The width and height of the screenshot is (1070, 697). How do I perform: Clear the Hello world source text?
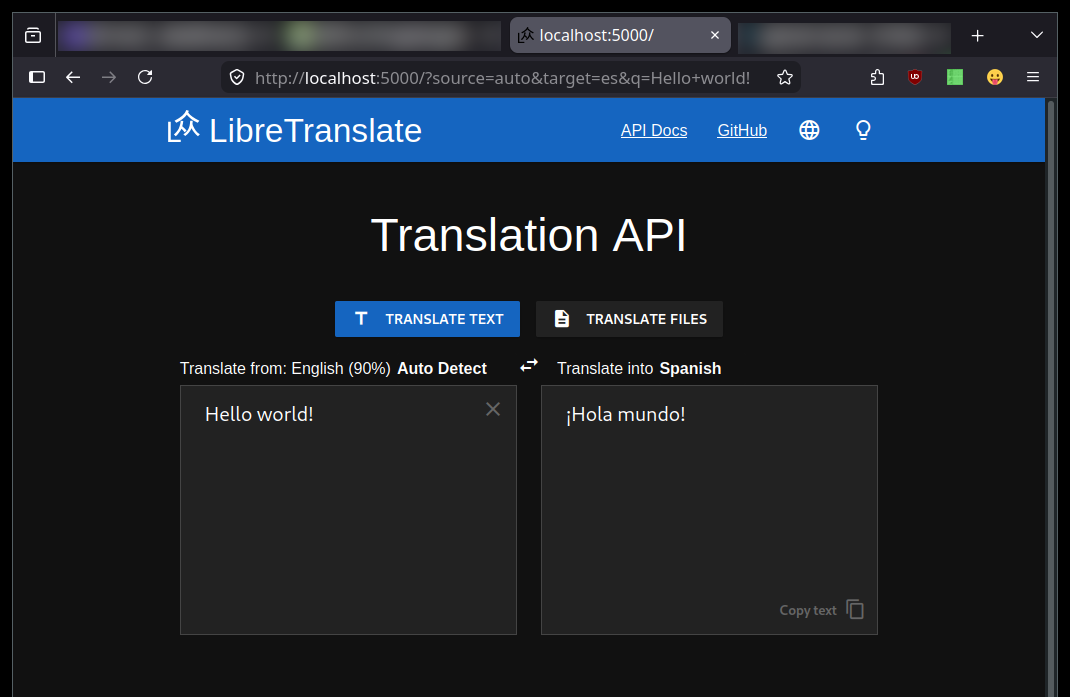point(493,409)
